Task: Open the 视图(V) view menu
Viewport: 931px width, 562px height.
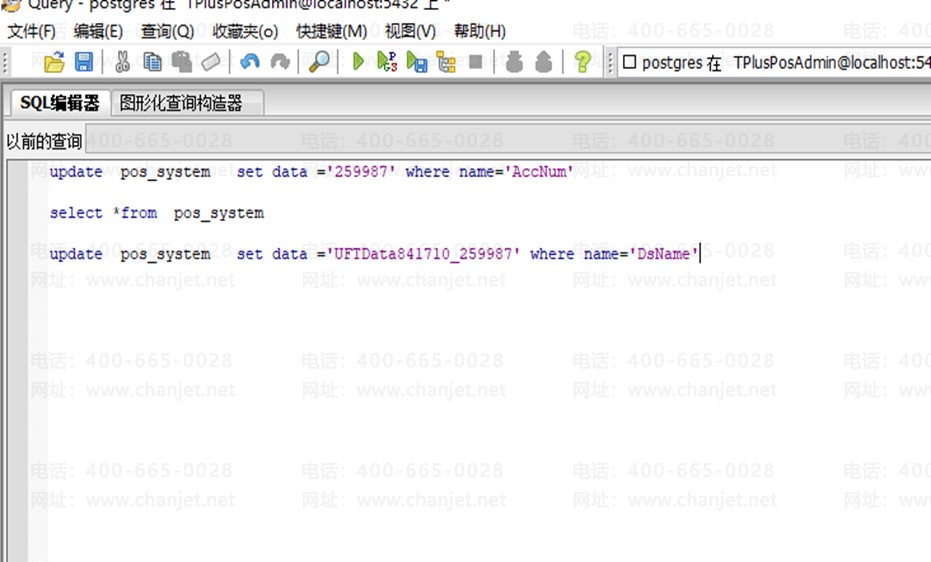Action: (410, 31)
